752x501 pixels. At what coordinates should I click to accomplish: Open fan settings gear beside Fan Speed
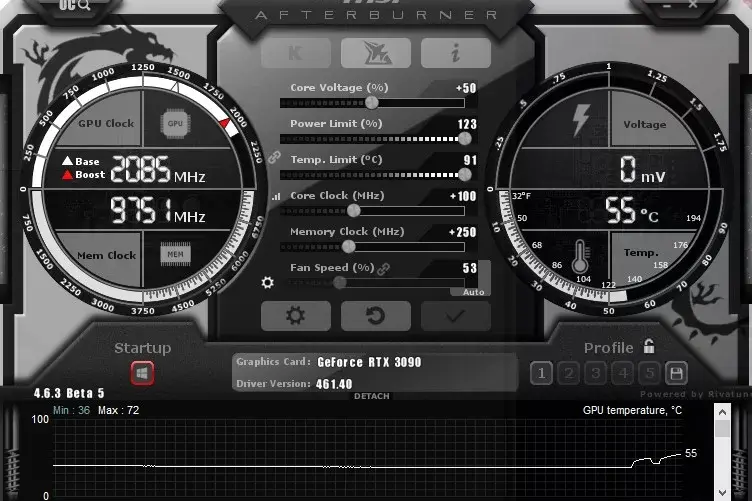click(268, 282)
